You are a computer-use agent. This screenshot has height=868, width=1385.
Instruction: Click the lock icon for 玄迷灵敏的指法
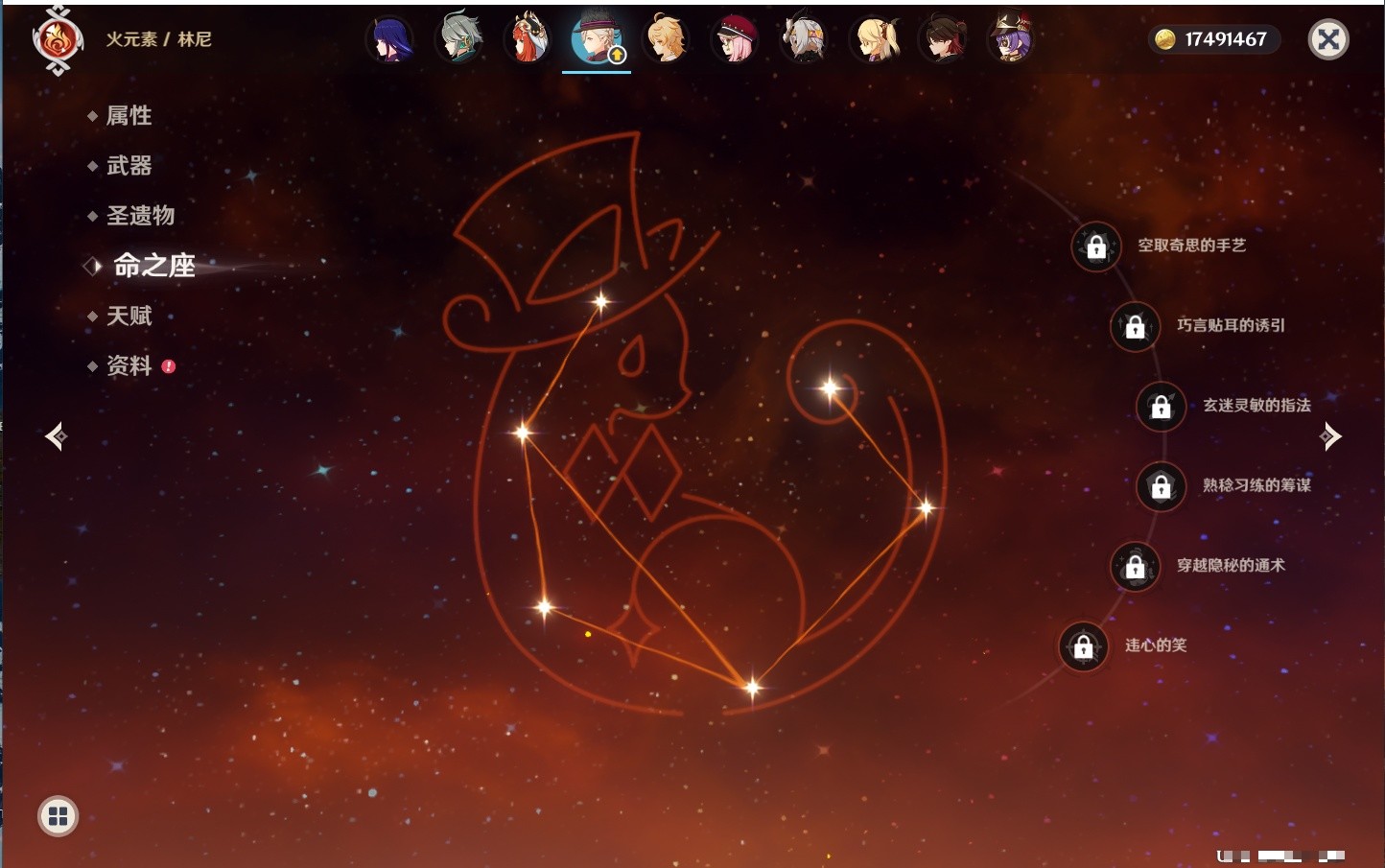click(x=1162, y=407)
